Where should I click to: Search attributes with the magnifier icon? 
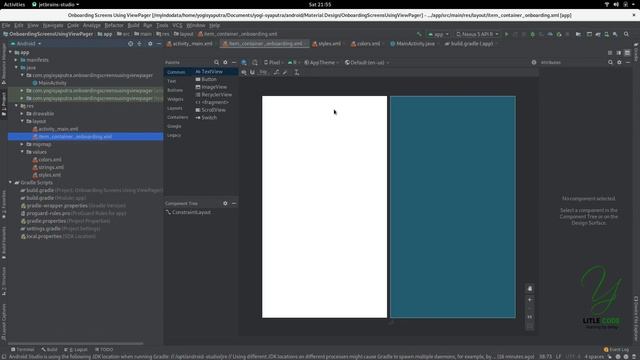tap(610, 62)
